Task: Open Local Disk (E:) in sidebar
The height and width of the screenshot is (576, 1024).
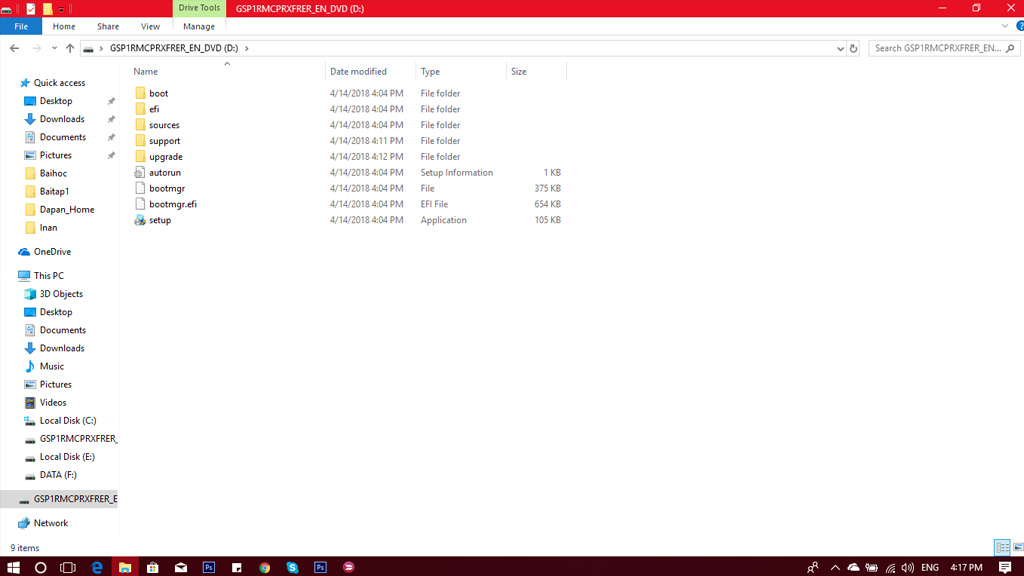Action: (67, 457)
